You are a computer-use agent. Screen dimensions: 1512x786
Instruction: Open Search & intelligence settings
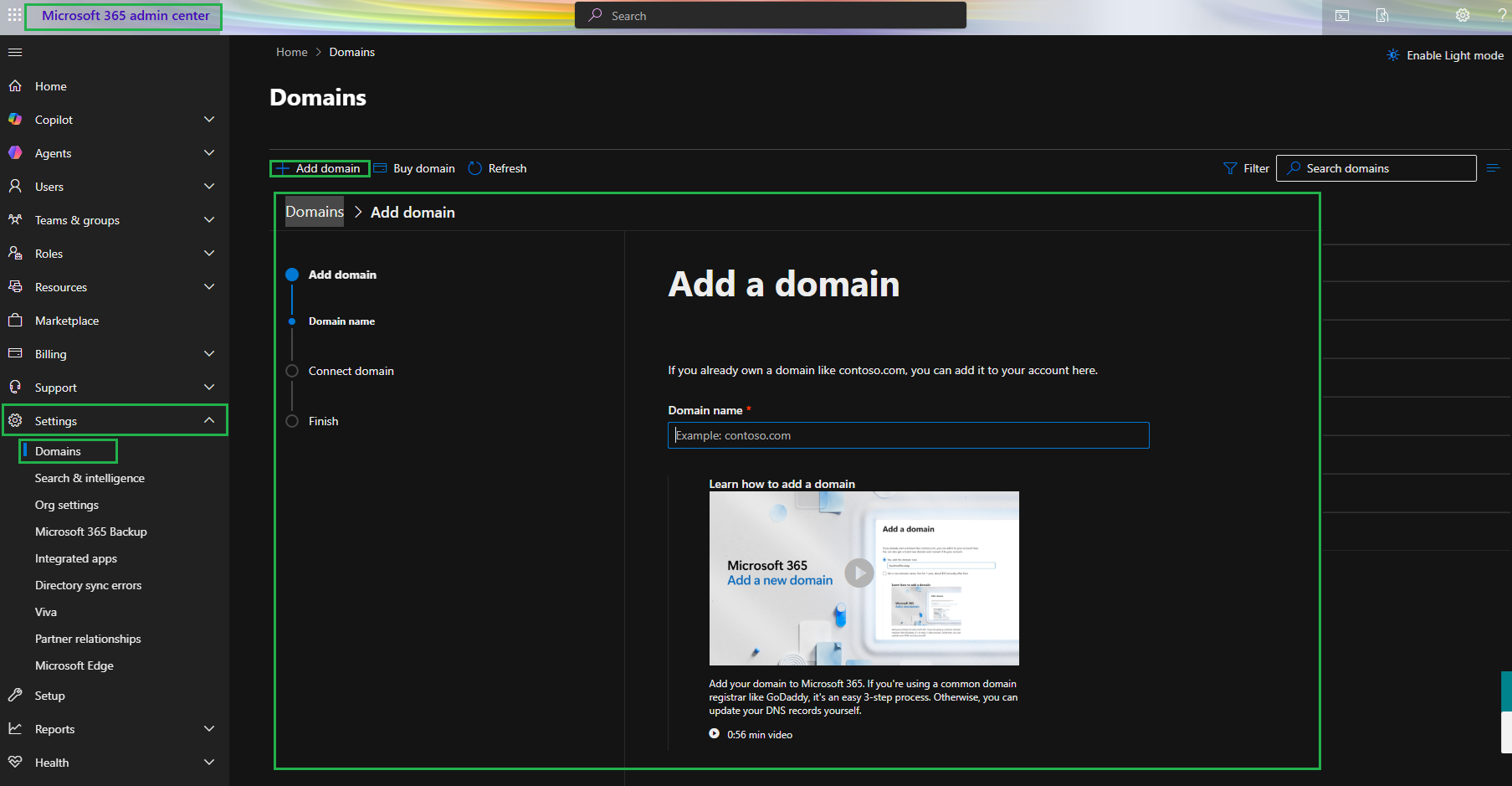tap(90, 478)
